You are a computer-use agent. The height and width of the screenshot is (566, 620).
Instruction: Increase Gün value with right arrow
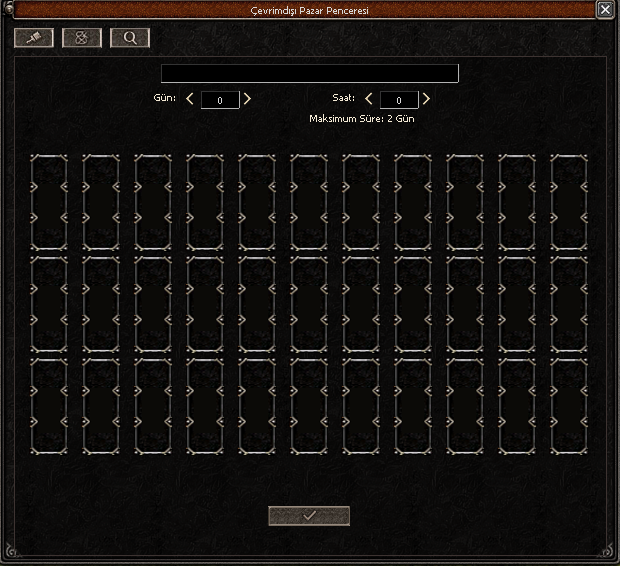click(x=247, y=99)
